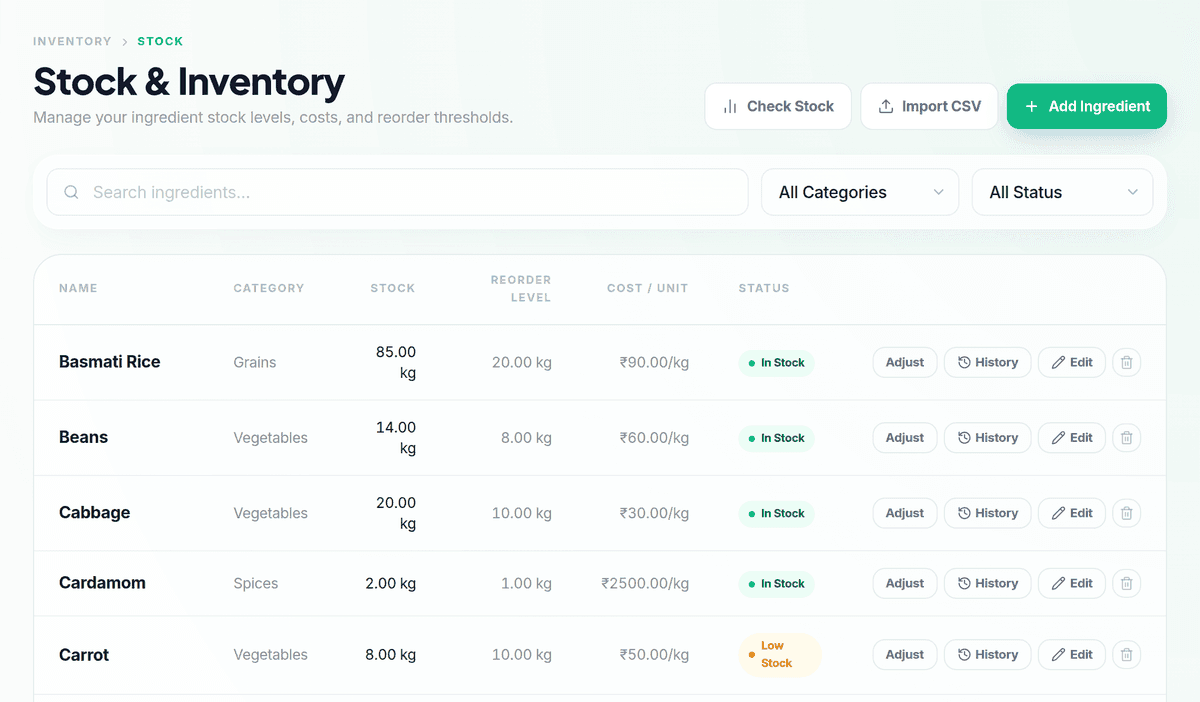The width and height of the screenshot is (1200, 702).
Task: Edit the Carrot entry
Action: tap(1072, 655)
